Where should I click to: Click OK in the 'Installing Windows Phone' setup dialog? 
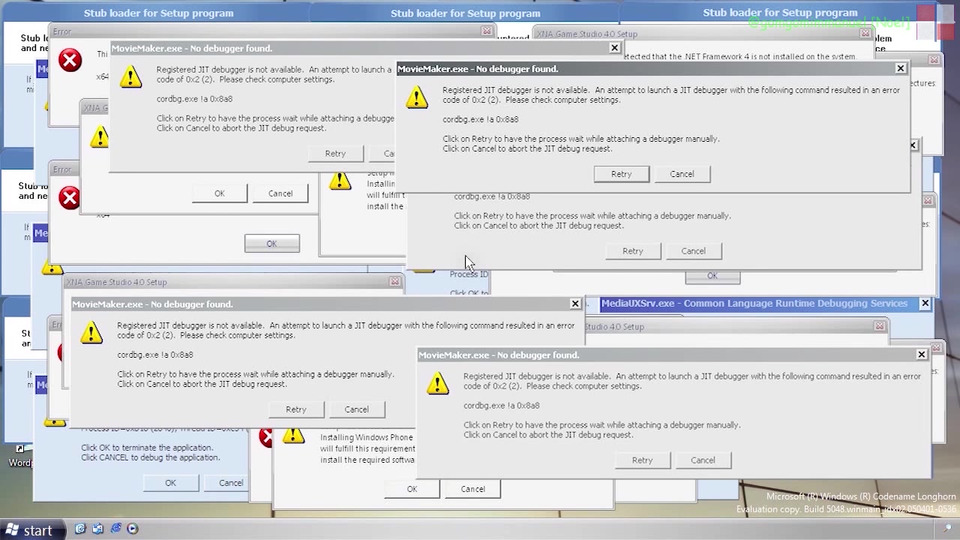point(412,489)
